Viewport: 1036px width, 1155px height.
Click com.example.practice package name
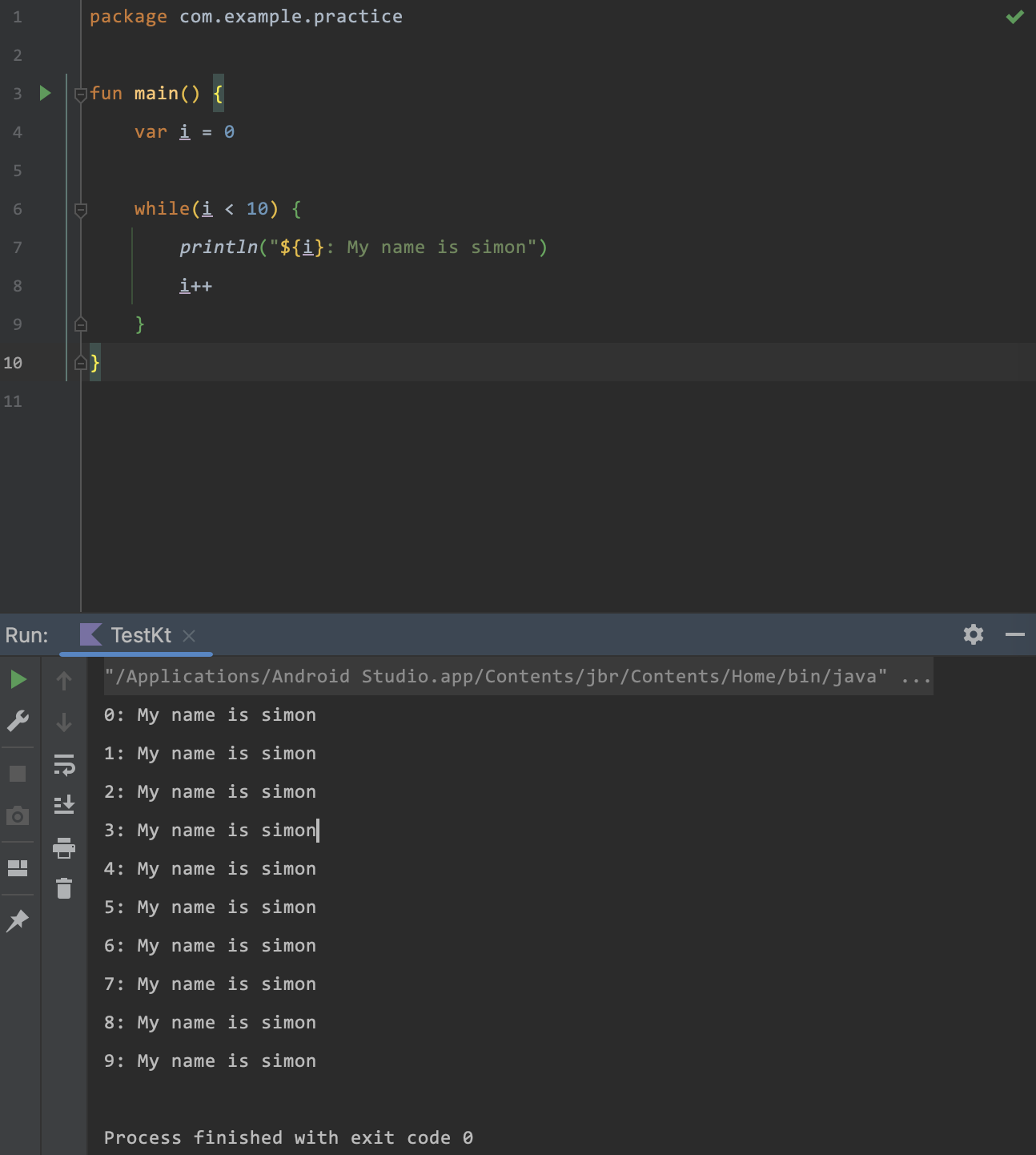pyautogui.click(x=291, y=17)
